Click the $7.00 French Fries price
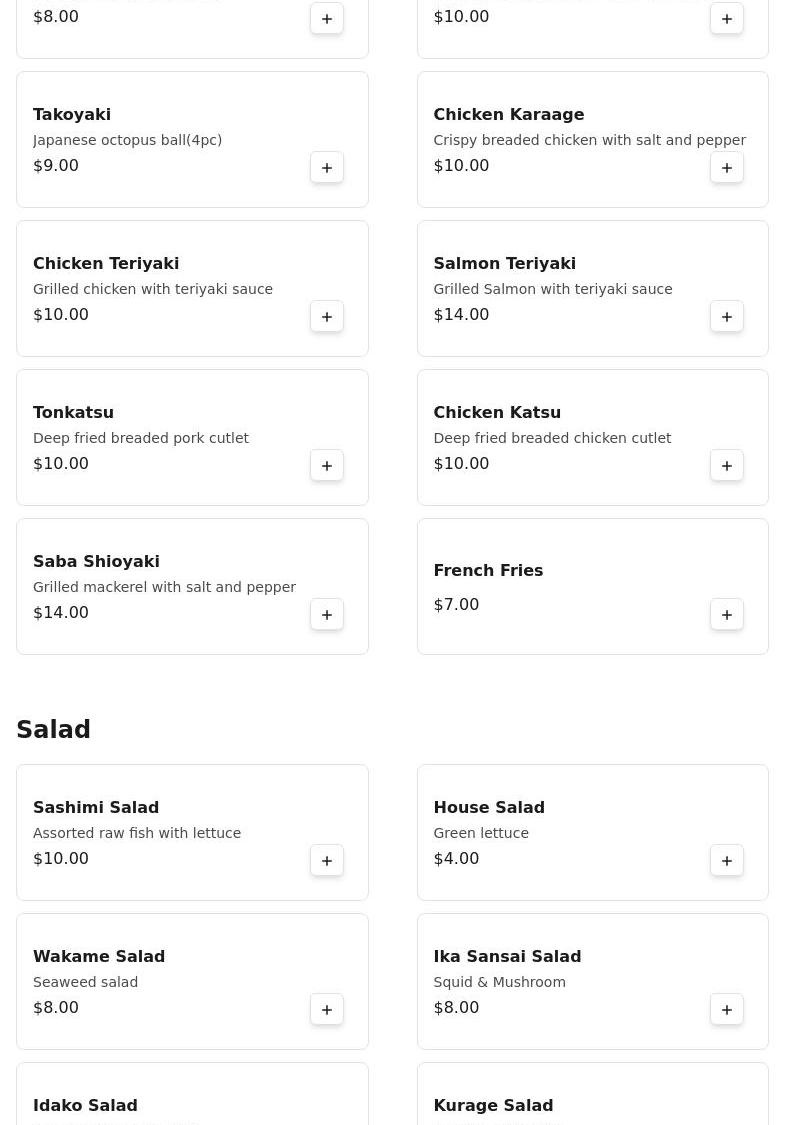The image size is (785, 1125). (x=456, y=604)
